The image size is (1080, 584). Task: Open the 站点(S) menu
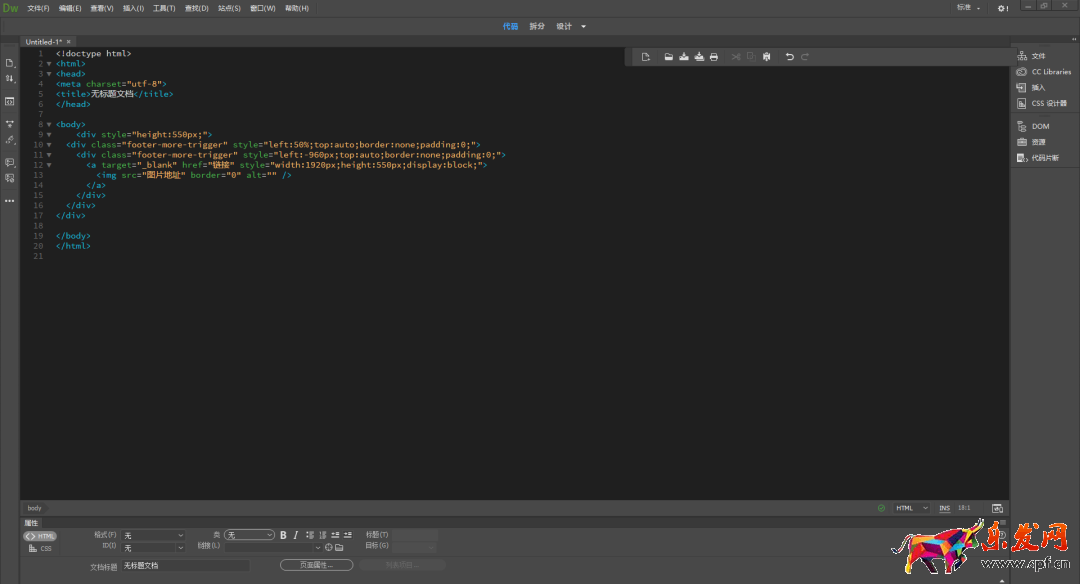point(229,8)
